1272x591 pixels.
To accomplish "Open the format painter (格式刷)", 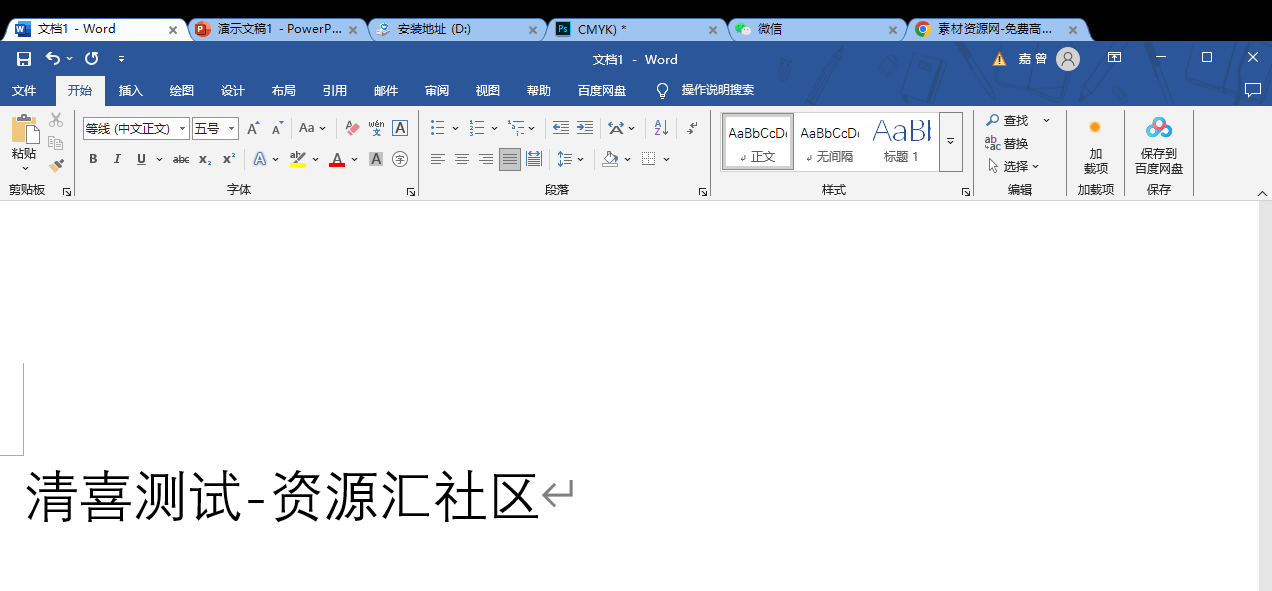I will (56, 165).
